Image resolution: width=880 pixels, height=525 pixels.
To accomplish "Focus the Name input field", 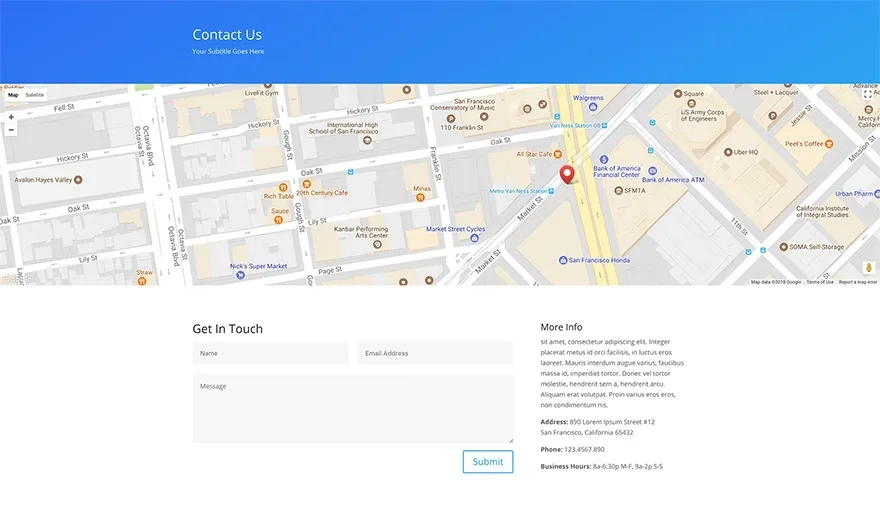I will pyautogui.click(x=271, y=353).
